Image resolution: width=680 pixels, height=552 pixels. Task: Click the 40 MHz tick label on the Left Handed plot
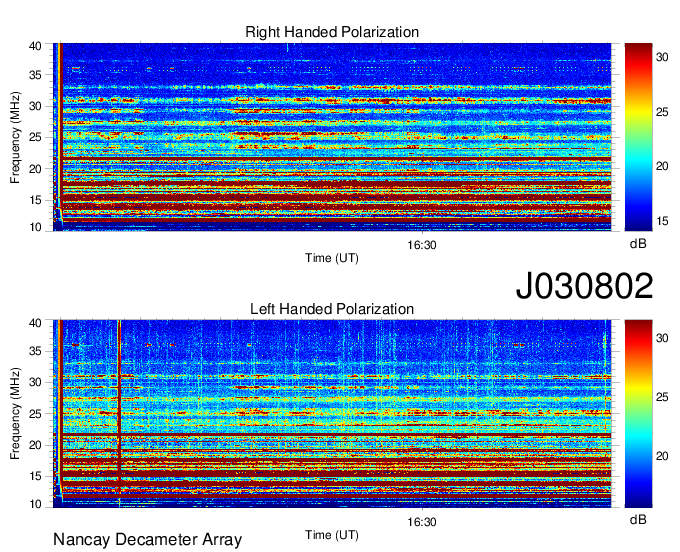click(35, 323)
